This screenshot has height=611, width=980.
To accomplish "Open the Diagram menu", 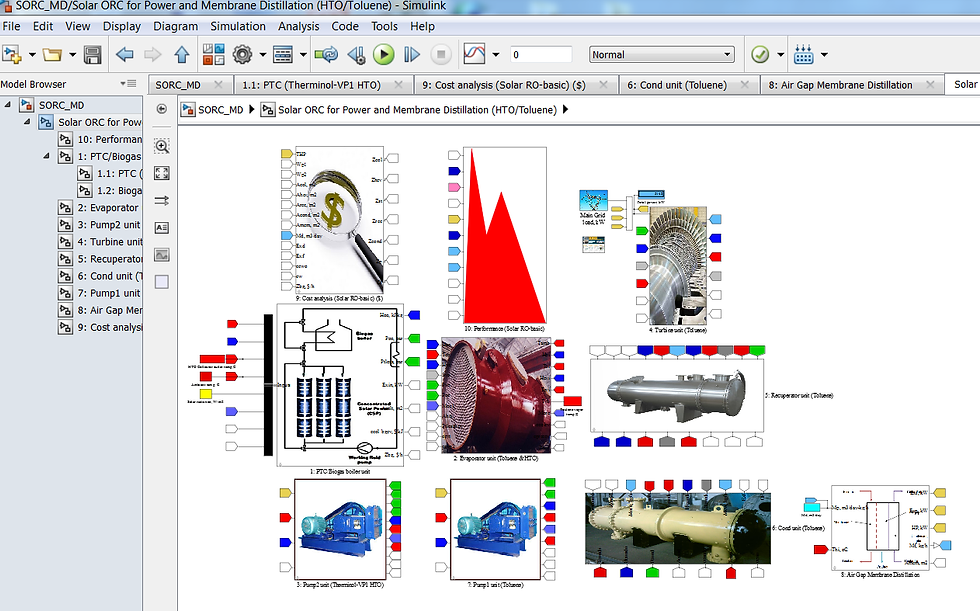I will click(x=176, y=26).
